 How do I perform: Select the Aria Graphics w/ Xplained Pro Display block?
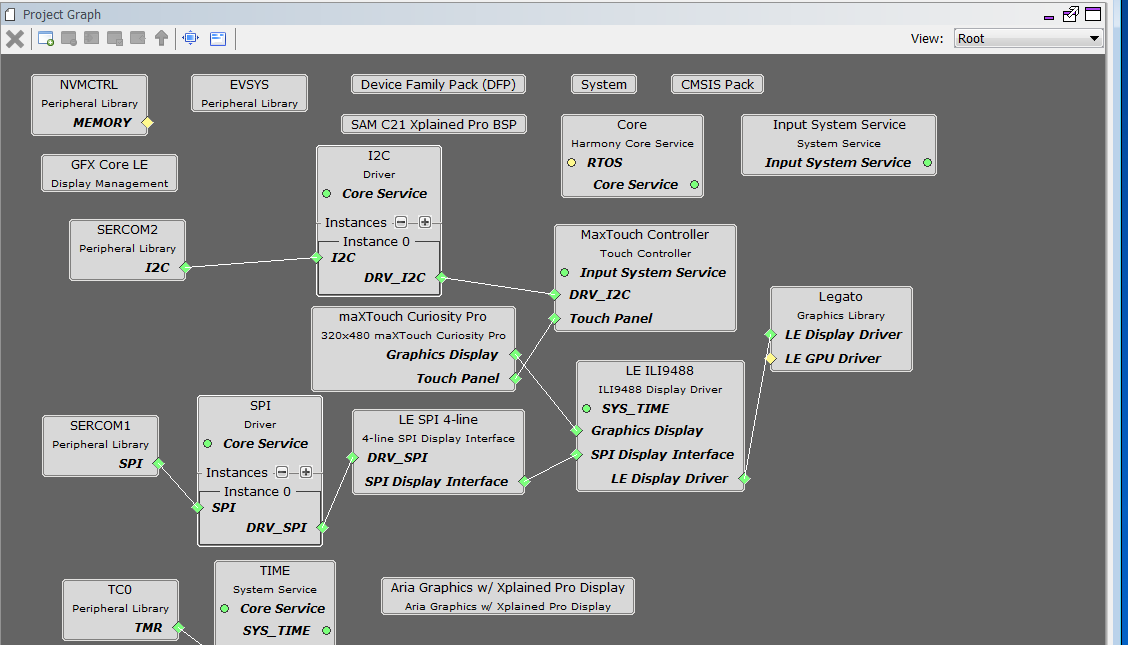[508, 596]
